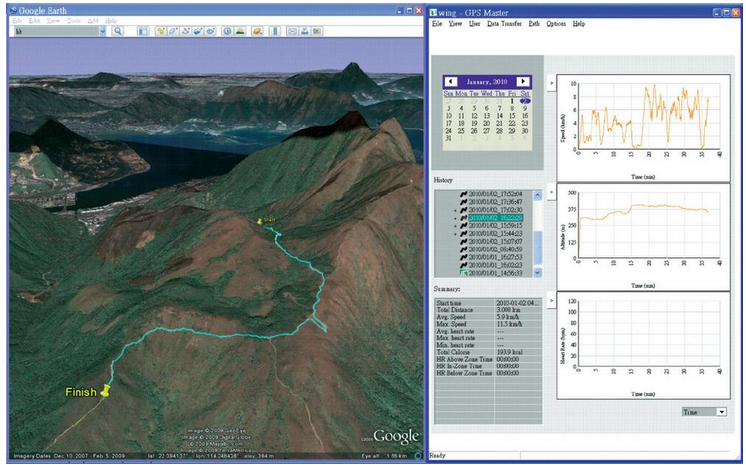
Task: Open the Tools menu in Google Earth
Action: point(74,21)
